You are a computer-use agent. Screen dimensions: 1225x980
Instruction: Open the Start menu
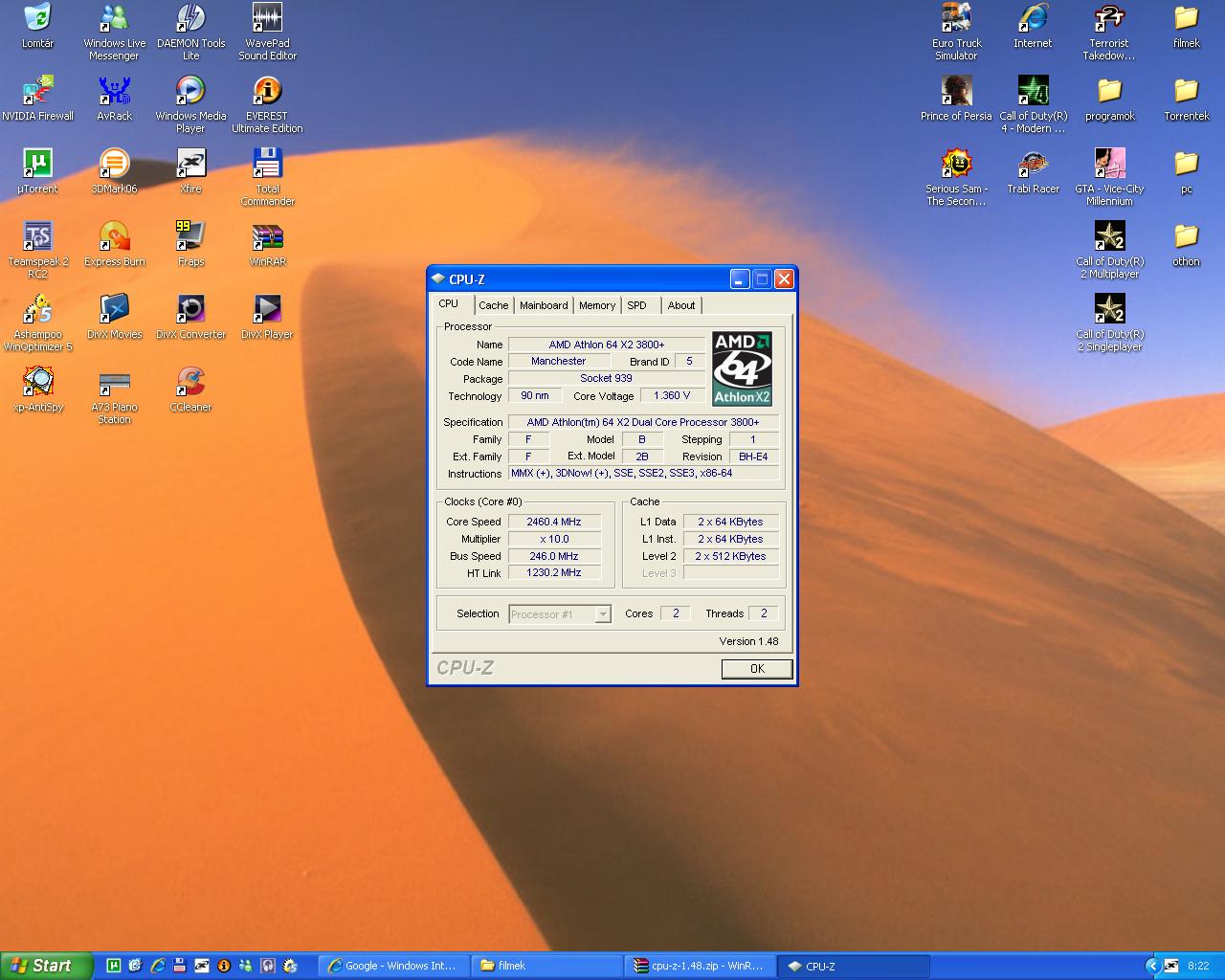point(46,966)
